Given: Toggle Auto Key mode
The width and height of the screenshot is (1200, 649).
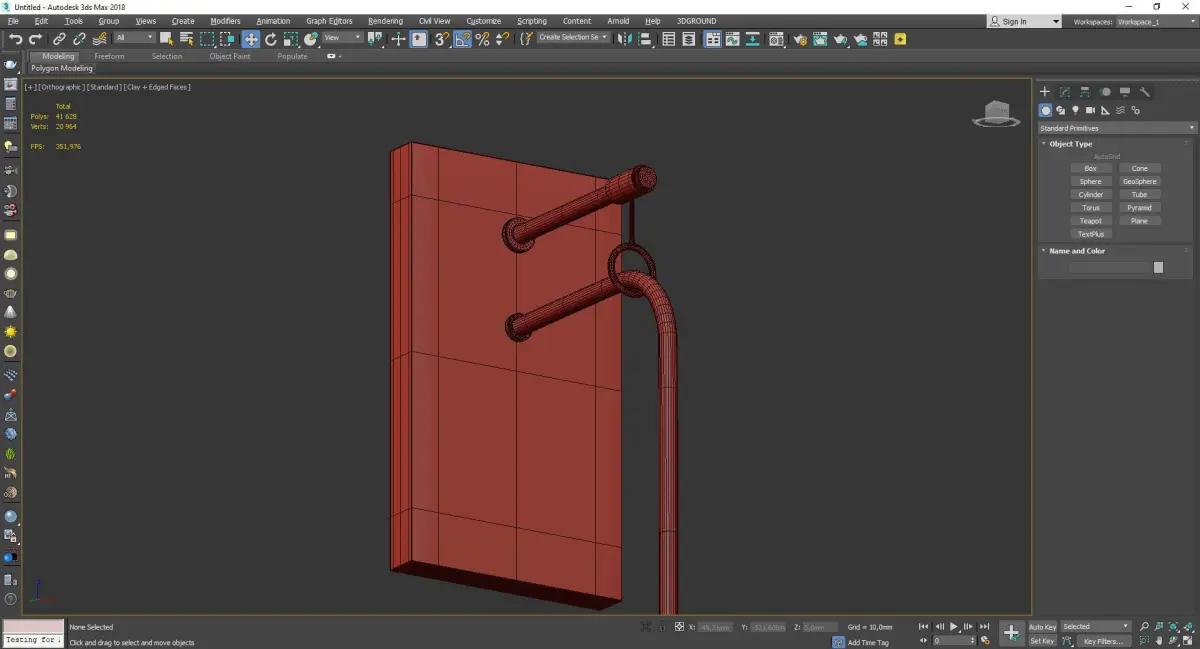Looking at the screenshot, I should [1042, 627].
